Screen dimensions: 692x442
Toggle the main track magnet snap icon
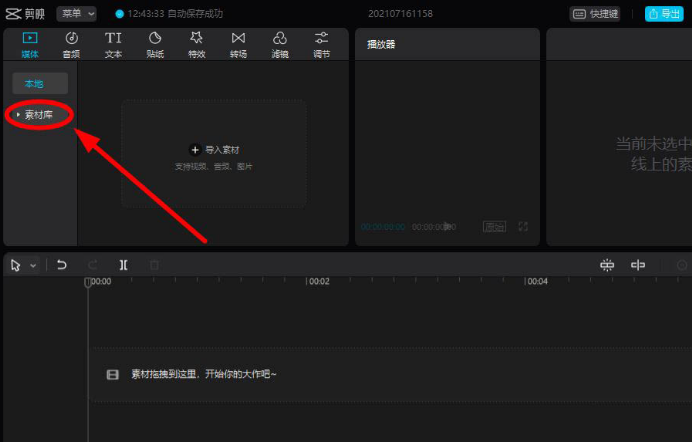coord(607,265)
